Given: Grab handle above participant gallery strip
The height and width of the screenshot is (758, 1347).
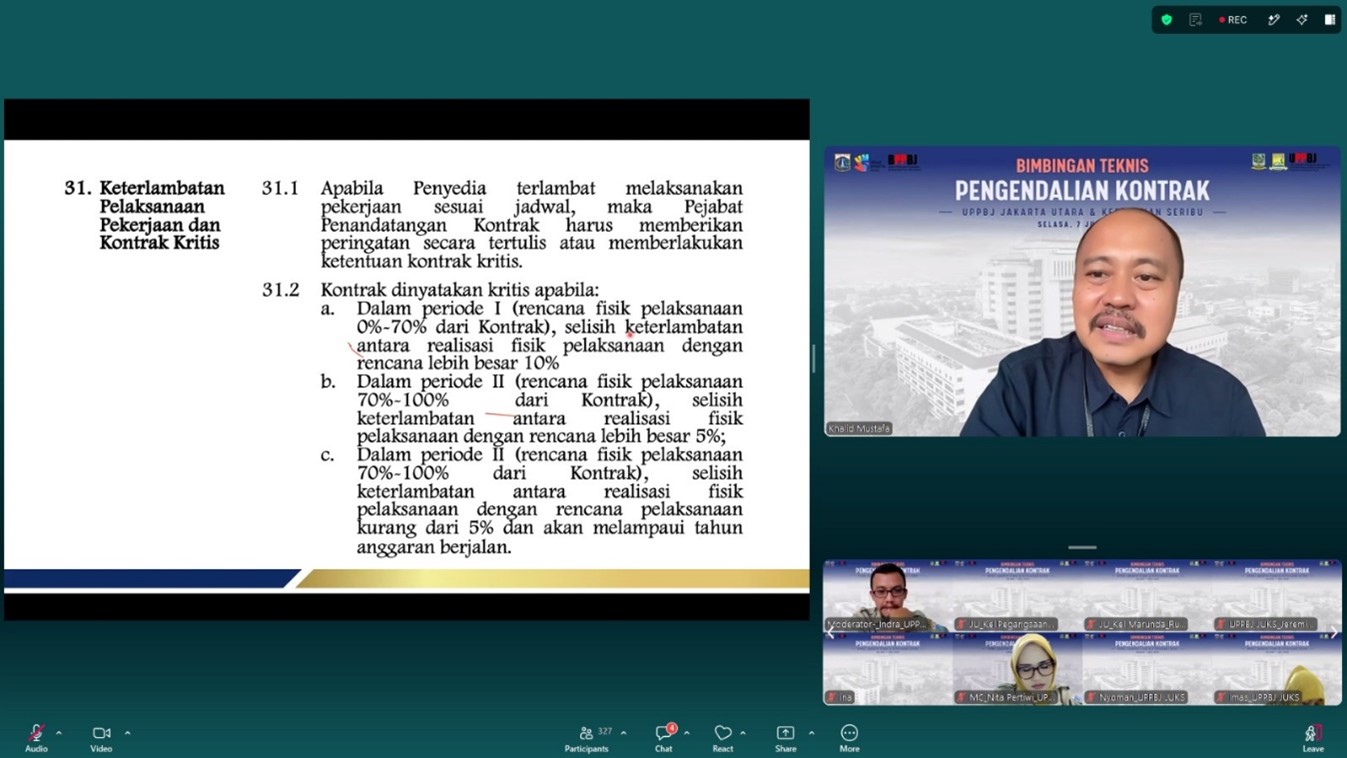Looking at the screenshot, I should 1082,547.
